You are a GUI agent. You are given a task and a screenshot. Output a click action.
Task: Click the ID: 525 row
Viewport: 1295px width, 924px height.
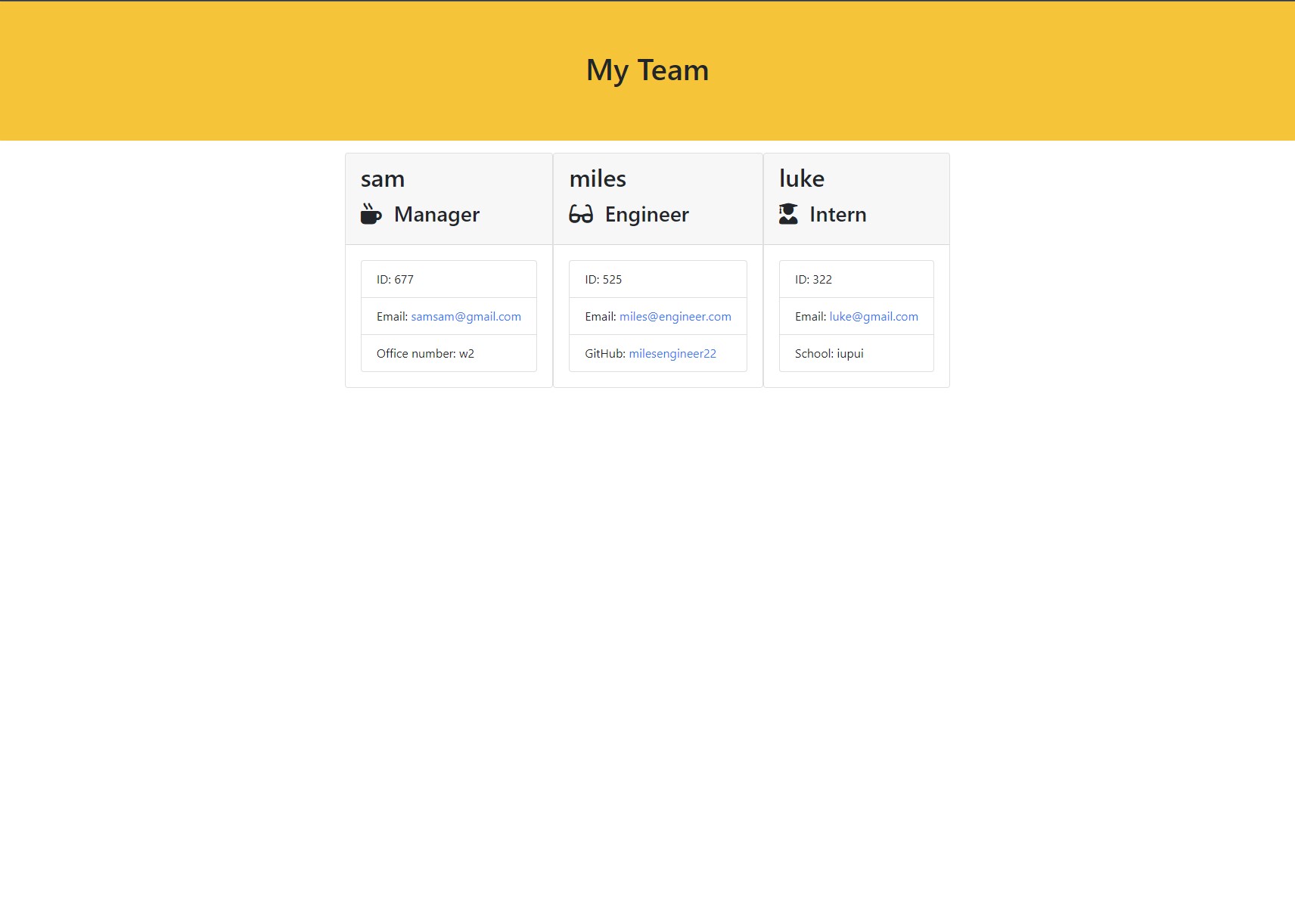658,279
